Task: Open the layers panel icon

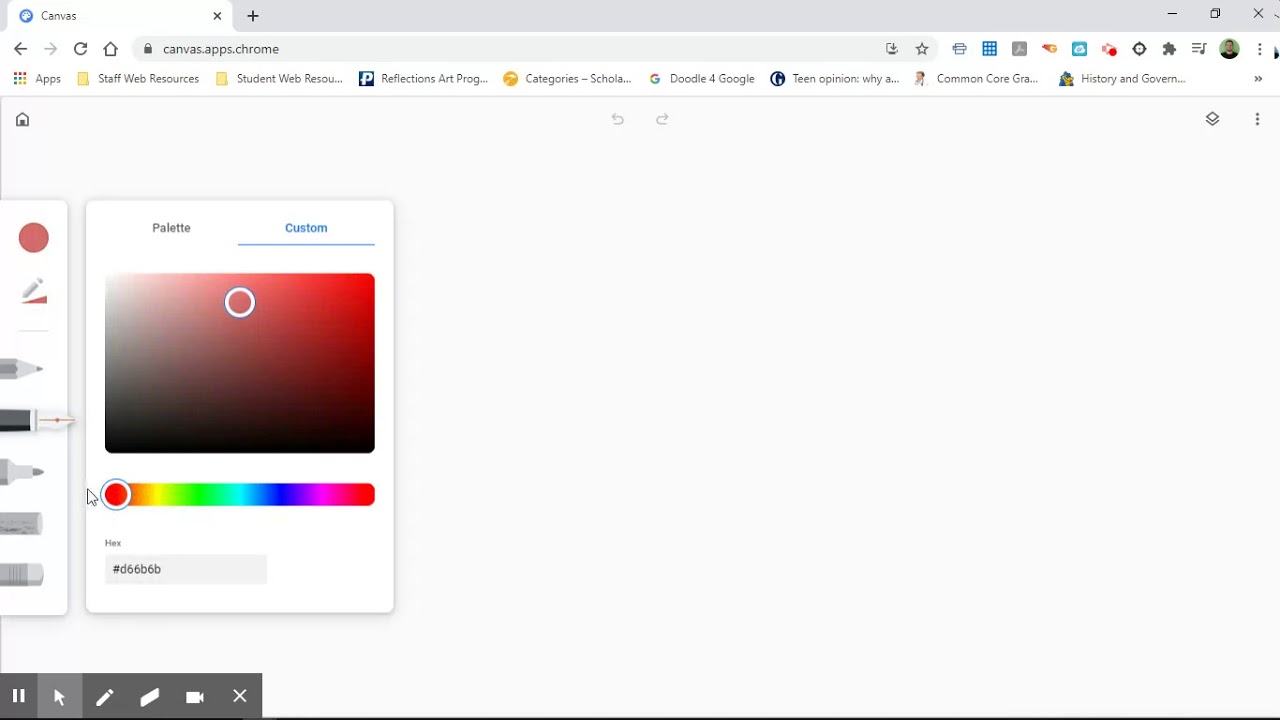Action: [1212, 119]
